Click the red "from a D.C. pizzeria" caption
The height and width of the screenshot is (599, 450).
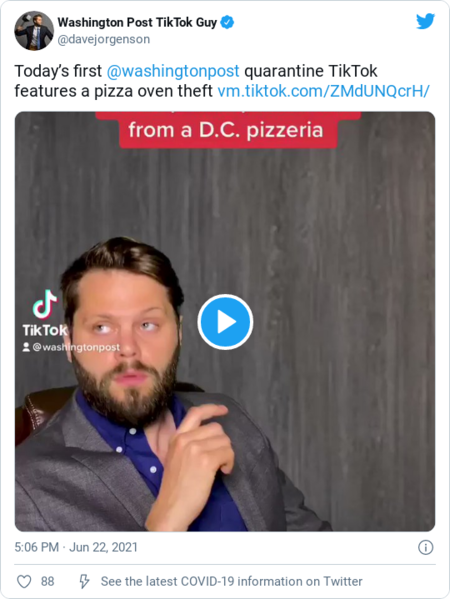pos(226,130)
